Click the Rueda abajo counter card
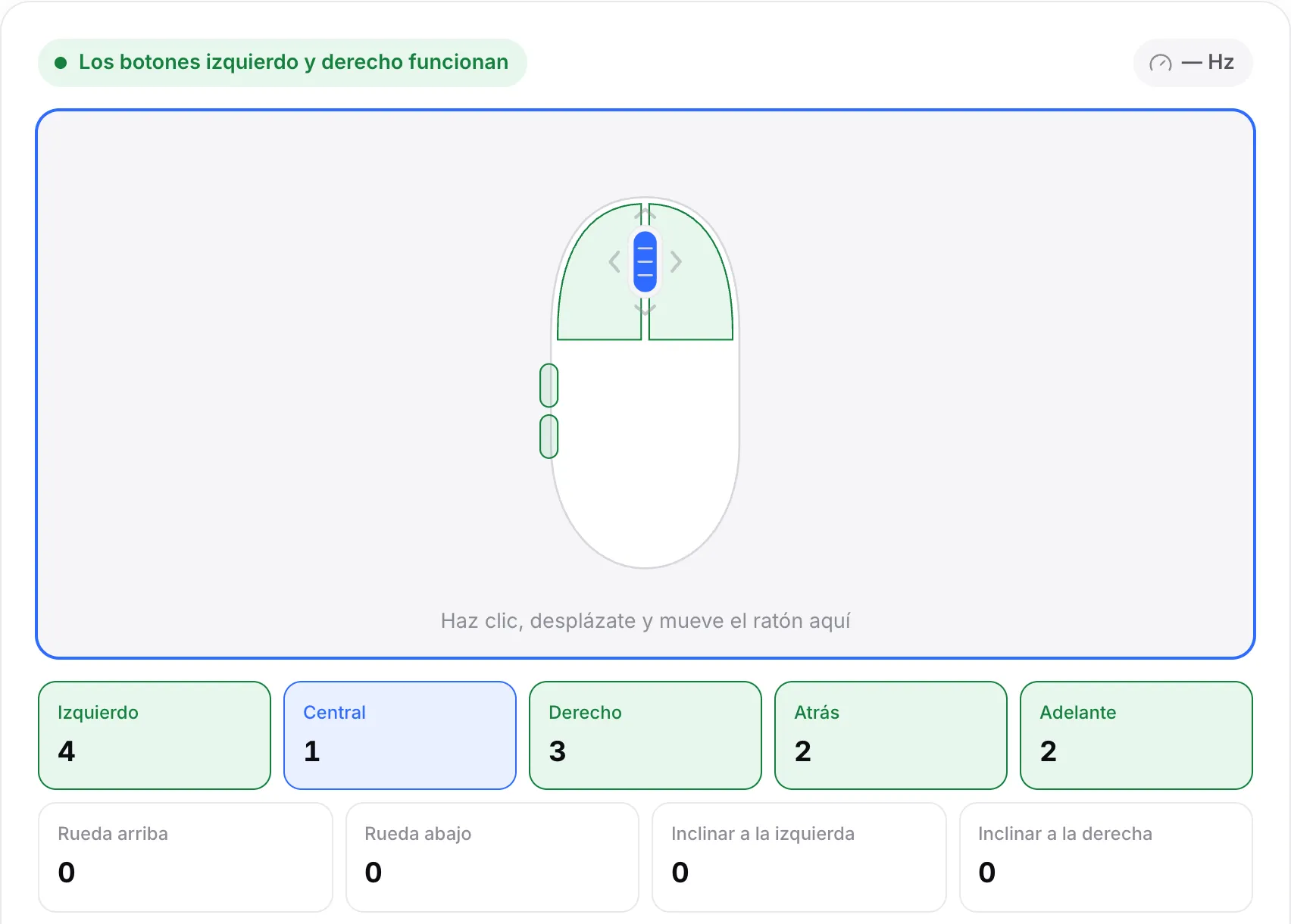Screen dimensions: 1291x924 492,857
